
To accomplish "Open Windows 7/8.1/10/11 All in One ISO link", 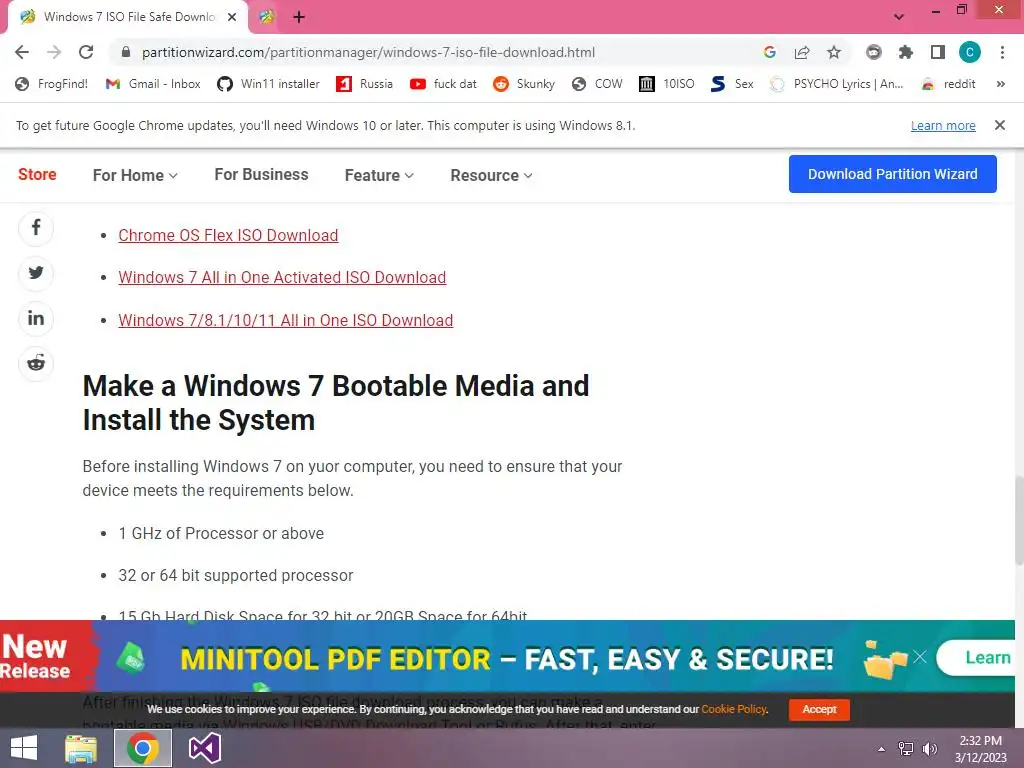I will (285, 320).
